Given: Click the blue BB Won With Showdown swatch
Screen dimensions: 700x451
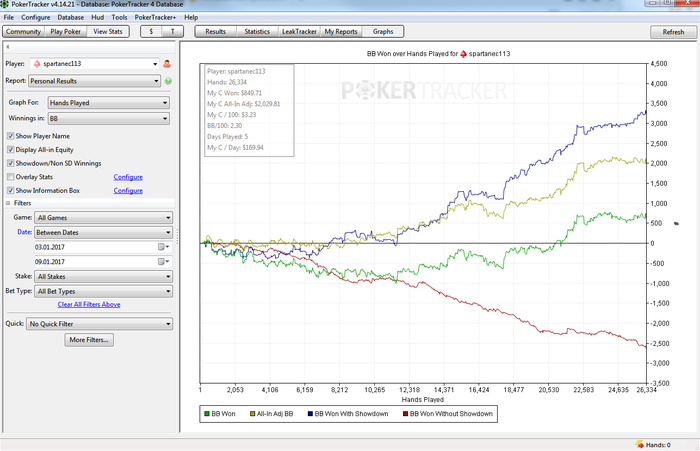Looking at the screenshot, I should tap(310, 414).
